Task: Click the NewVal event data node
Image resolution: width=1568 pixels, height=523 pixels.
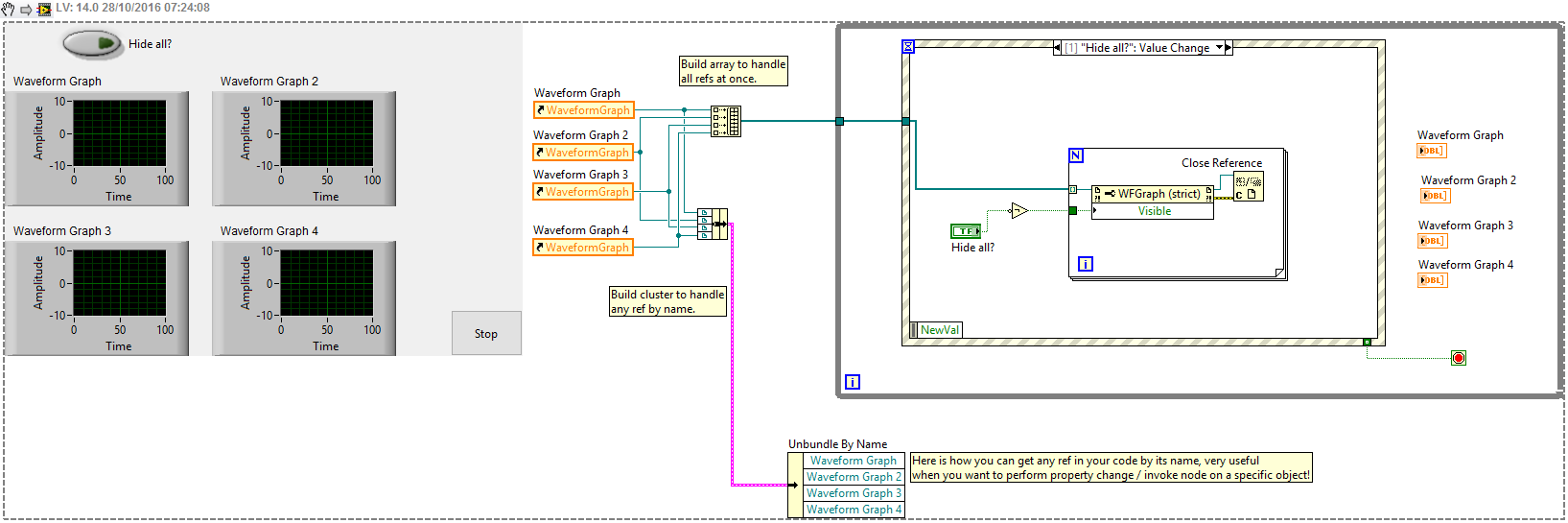Action: (934, 330)
